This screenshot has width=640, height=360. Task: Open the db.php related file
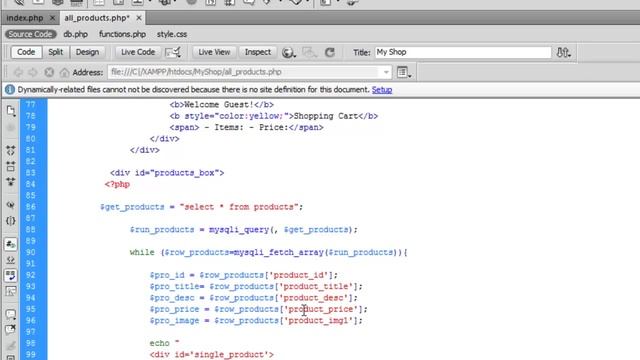[76, 34]
